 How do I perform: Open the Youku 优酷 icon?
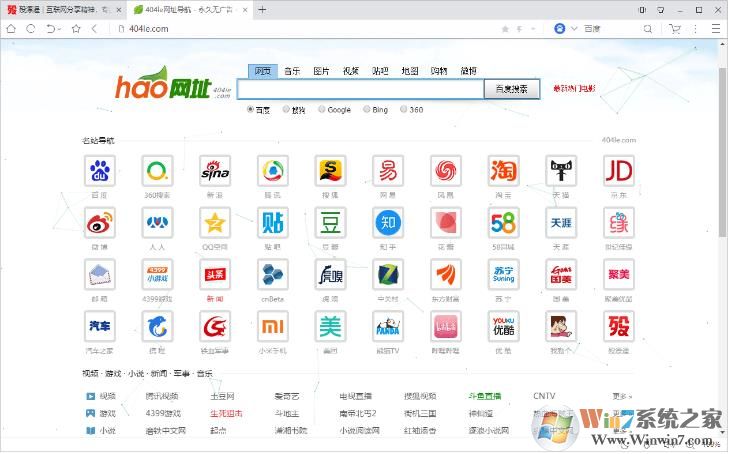tap(504, 327)
